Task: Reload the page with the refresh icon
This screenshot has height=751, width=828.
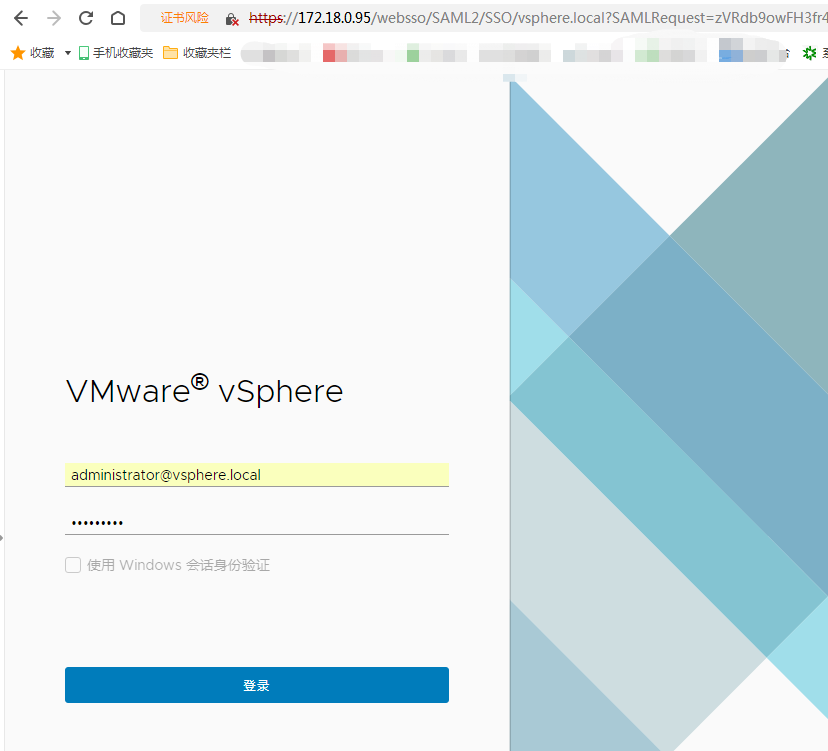Action: 86,18
